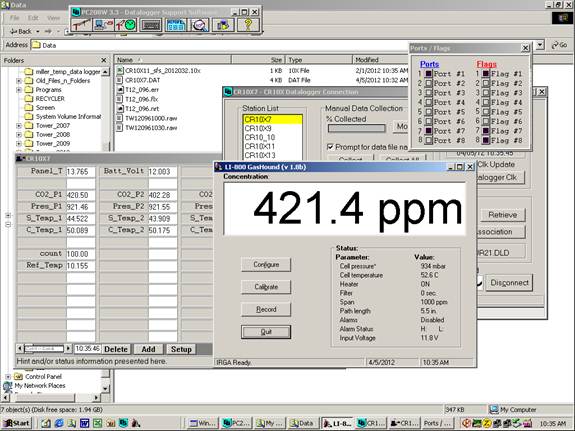Select the CR10X11_sfs_2012032.10x file icon
This screenshot has width=575, height=431.
tap(120, 70)
